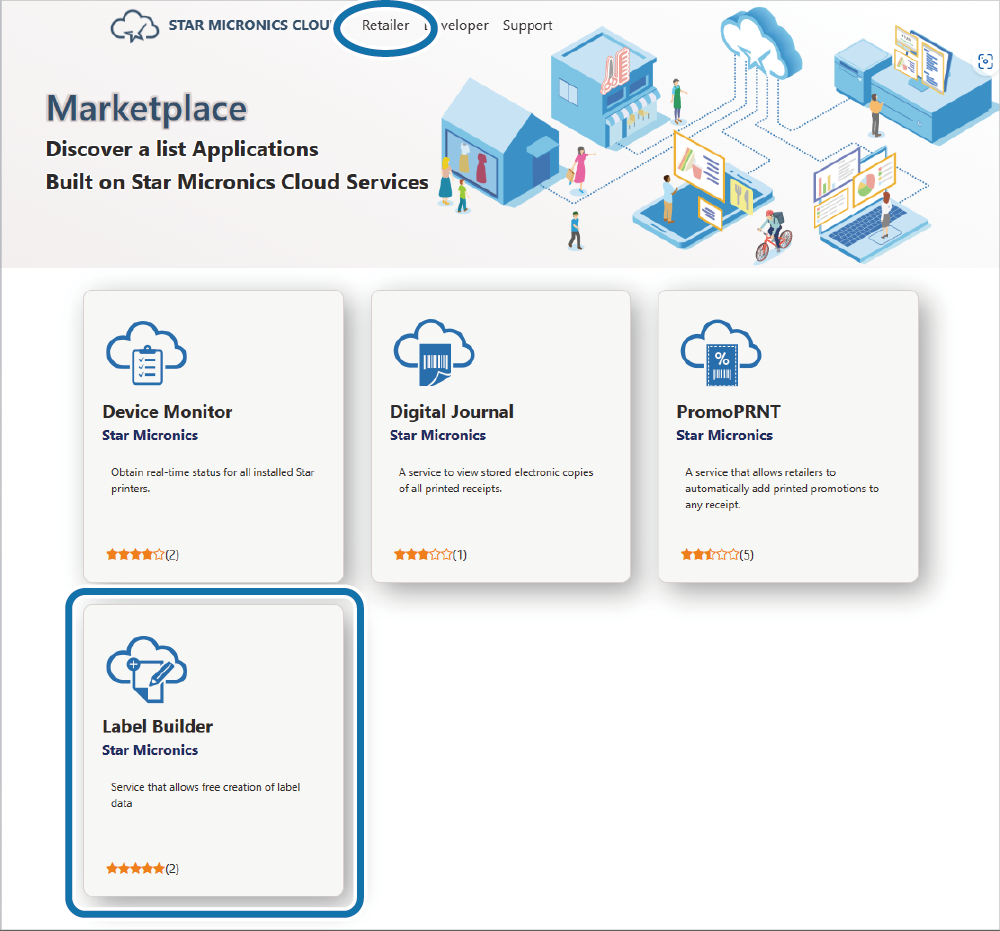Open the Label Builder app title
Viewport: 1000px width, 931px height.
click(x=158, y=726)
